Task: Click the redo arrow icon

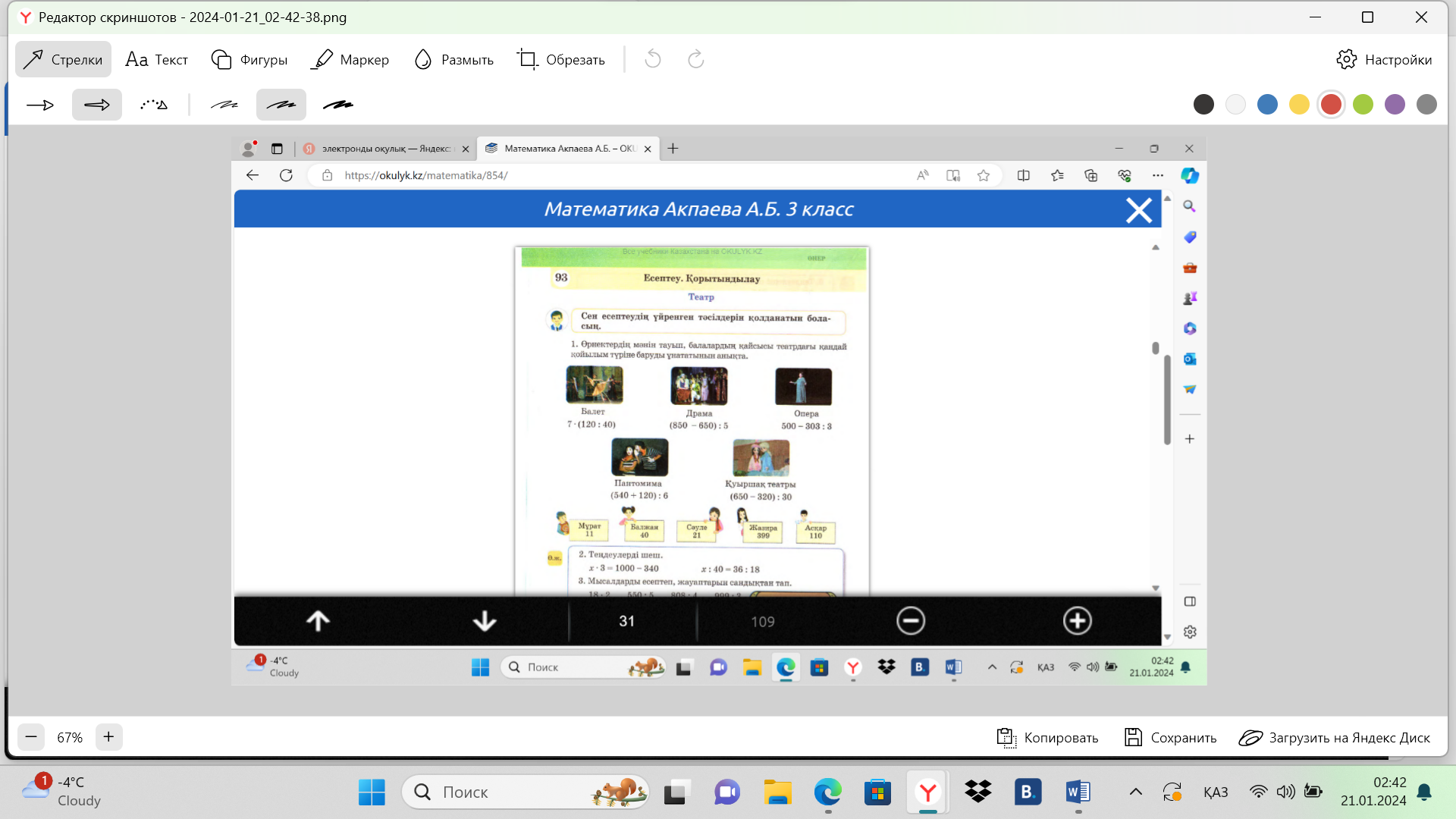Action: tap(695, 59)
